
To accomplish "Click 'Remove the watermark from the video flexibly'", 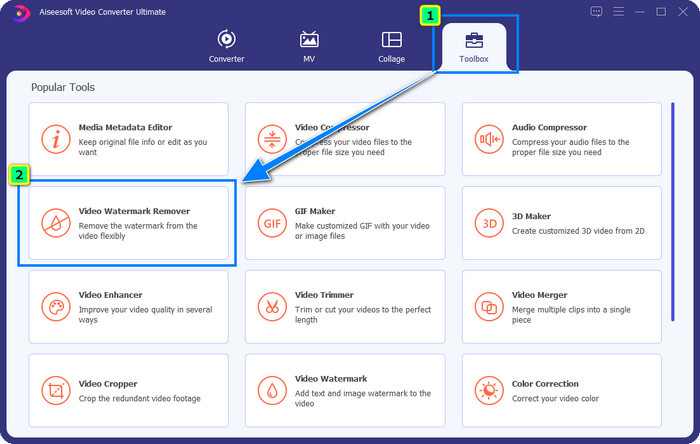I will click(x=138, y=231).
